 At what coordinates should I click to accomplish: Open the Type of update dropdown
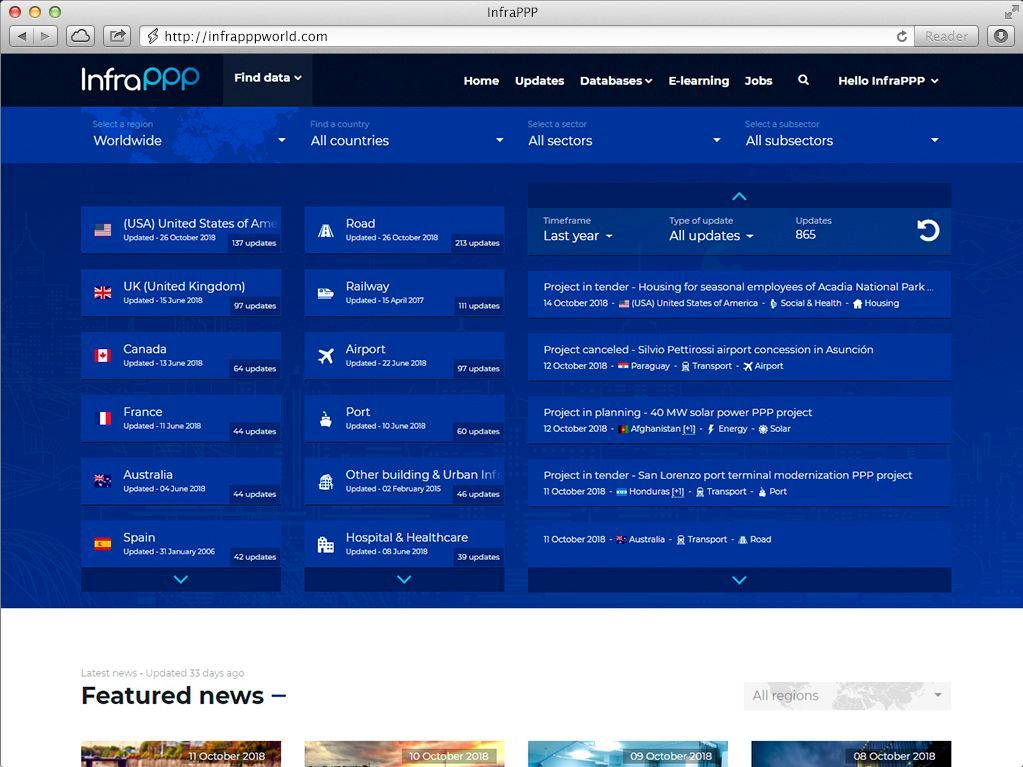click(711, 236)
